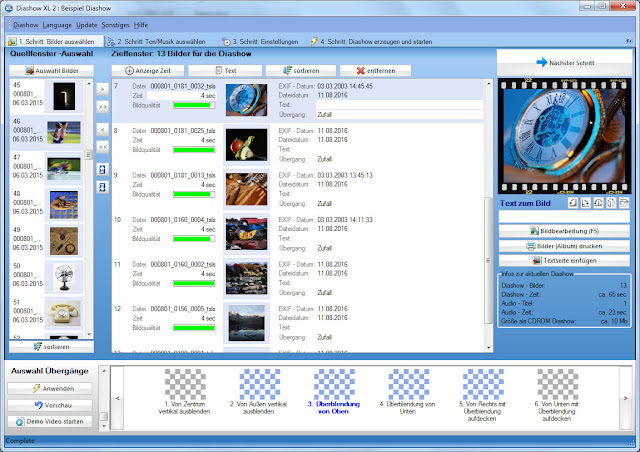Switch to 4. Schritt: Diashow erzeugen tab

point(371,42)
